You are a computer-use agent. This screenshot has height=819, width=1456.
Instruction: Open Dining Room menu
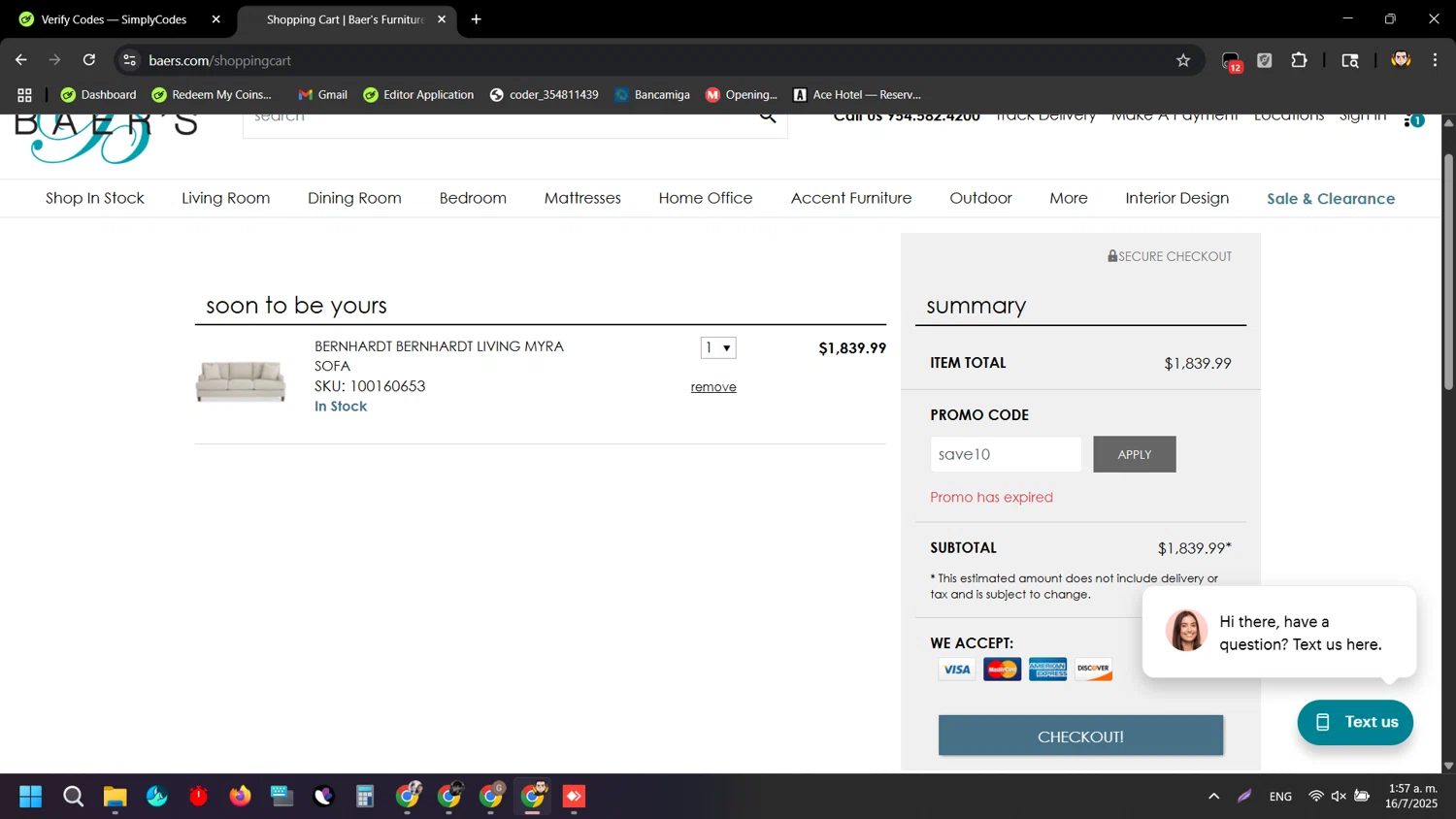pyautogui.click(x=354, y=198)
